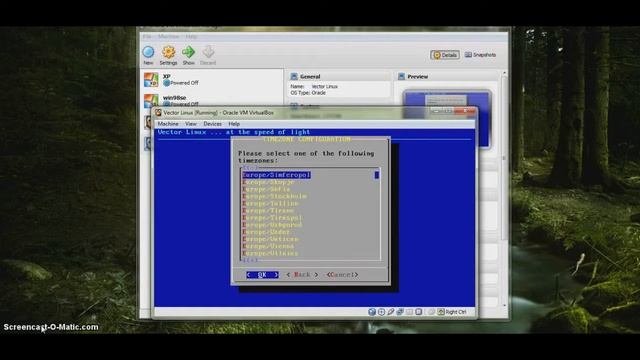Select the win98se virtual machine entry
This screenshot has width=640, height=360.
212,100
